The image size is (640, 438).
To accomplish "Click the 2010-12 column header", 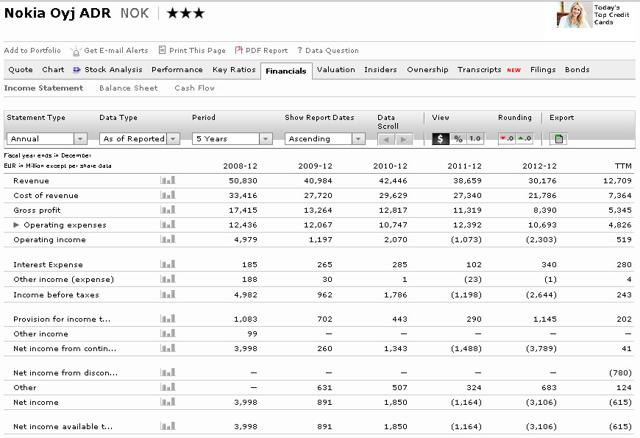I will 390,166.
